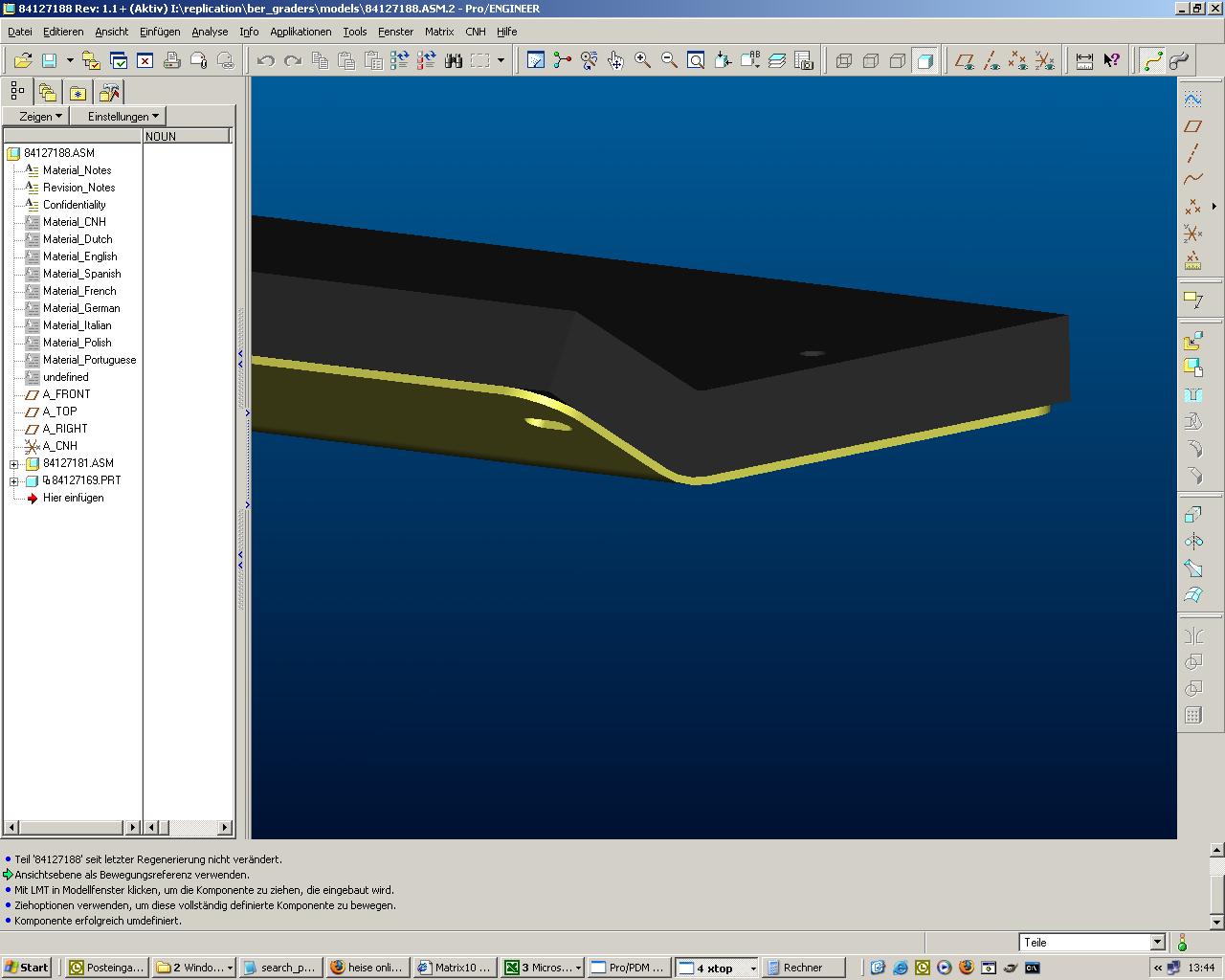Click the reorient view icon
This screenshot has width=1225, height=980.
tap(724, 60)
